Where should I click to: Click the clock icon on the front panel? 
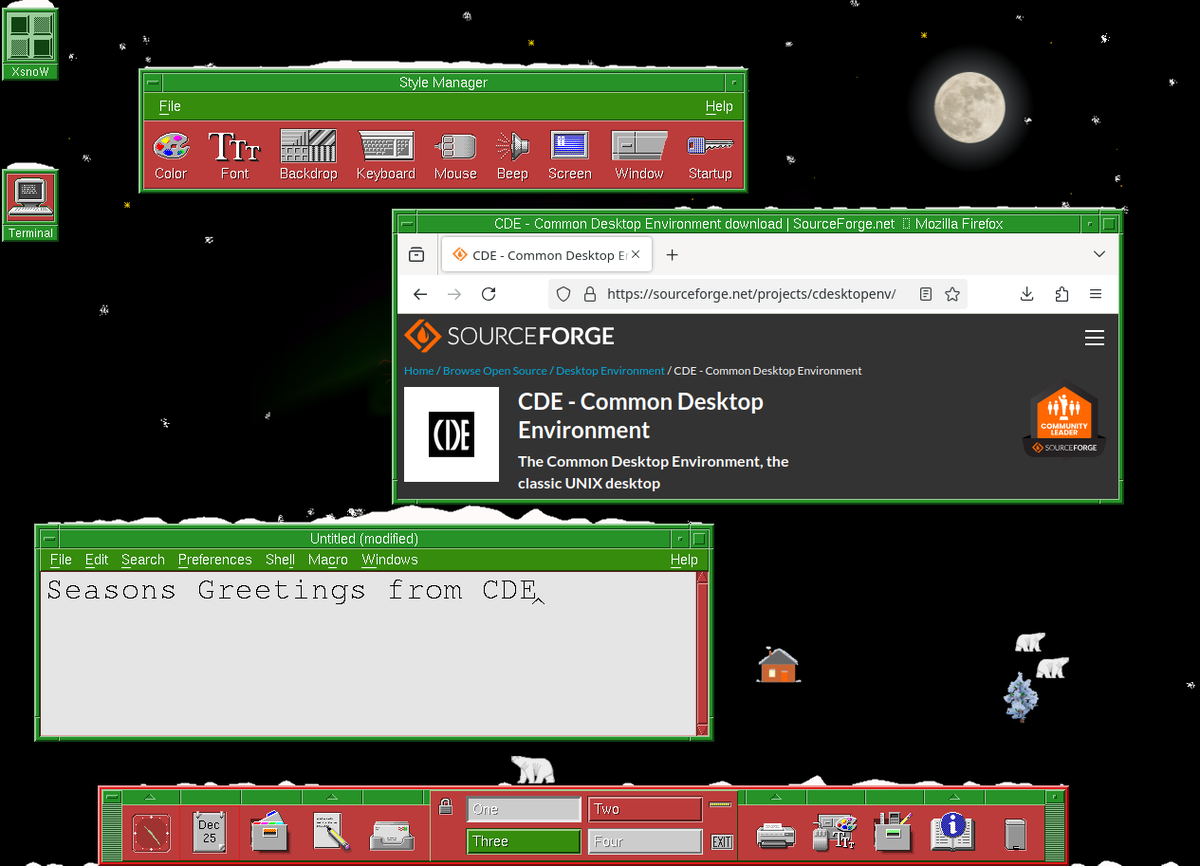[x=151, y=833]
